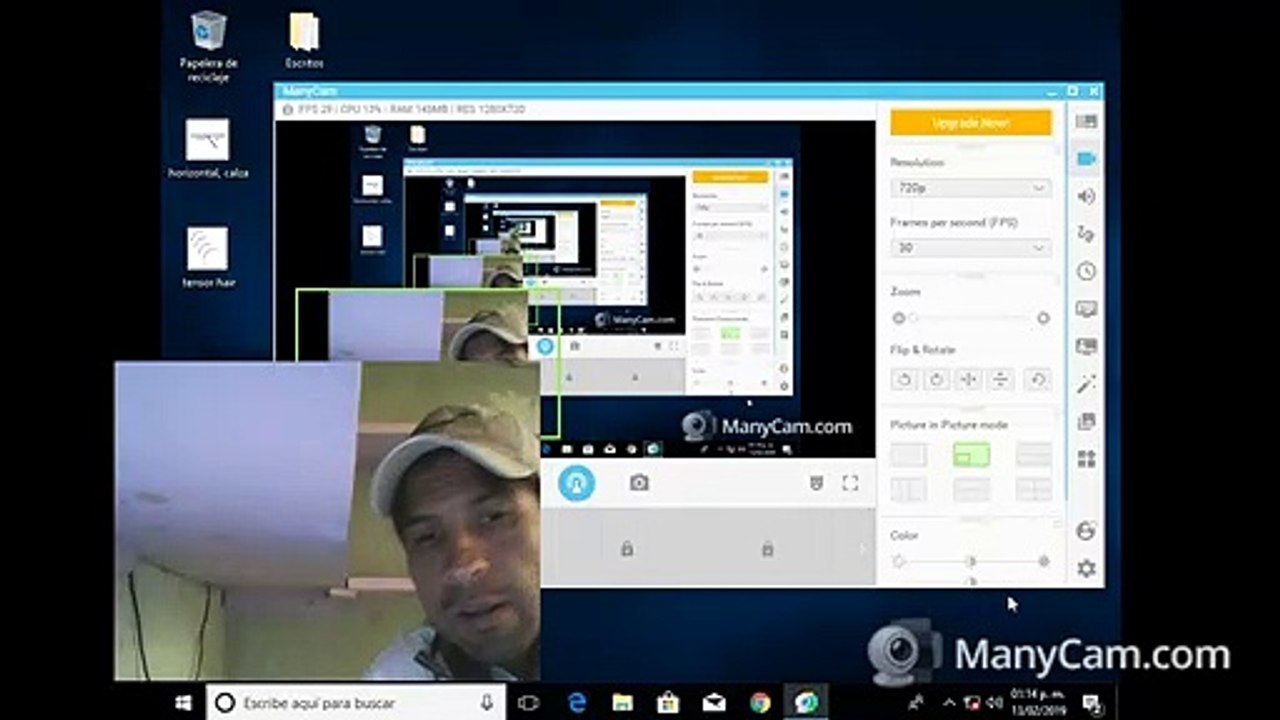Click the zoom-out minus icon

[x=898, y=318]
